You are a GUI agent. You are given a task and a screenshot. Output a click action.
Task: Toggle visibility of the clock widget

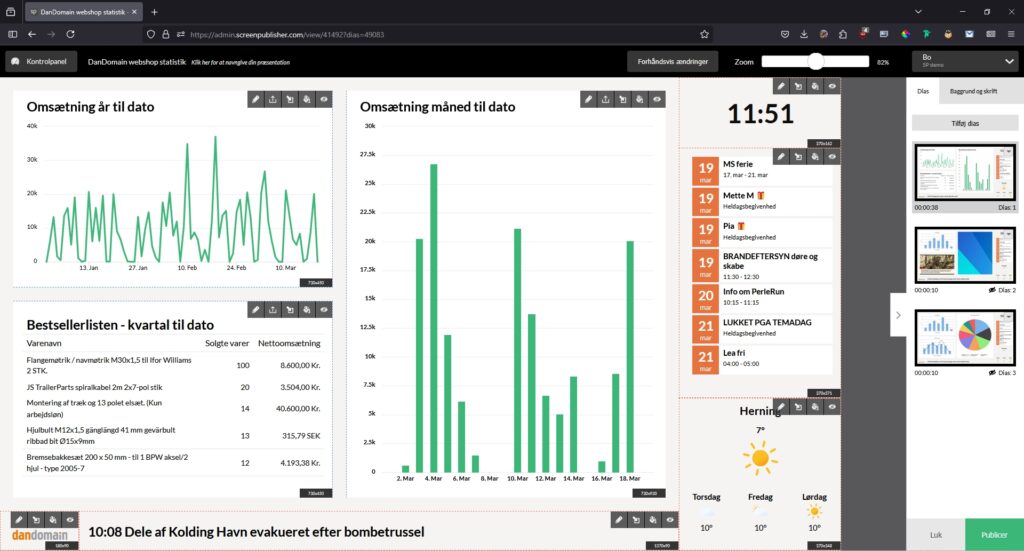point(832,86)
